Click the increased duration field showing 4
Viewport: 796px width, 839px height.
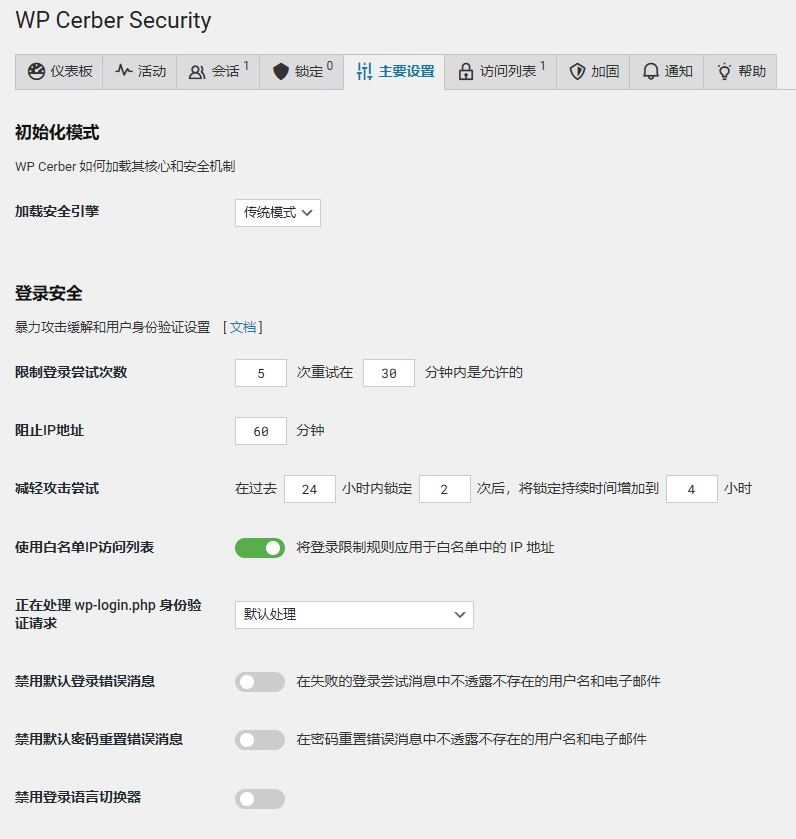point(692,489)
